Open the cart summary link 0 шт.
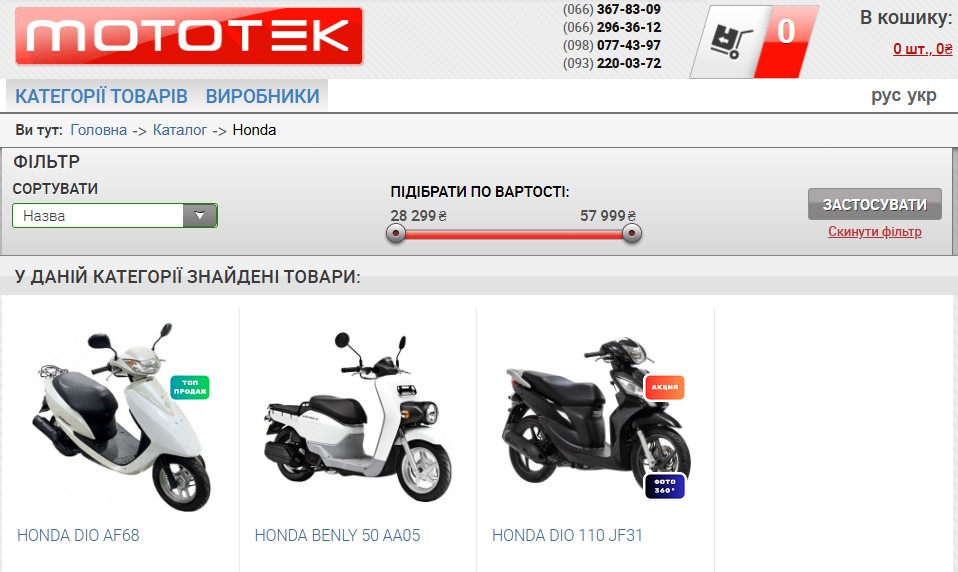The height and width of the screenshot is (572, 958). coord(923,48)
